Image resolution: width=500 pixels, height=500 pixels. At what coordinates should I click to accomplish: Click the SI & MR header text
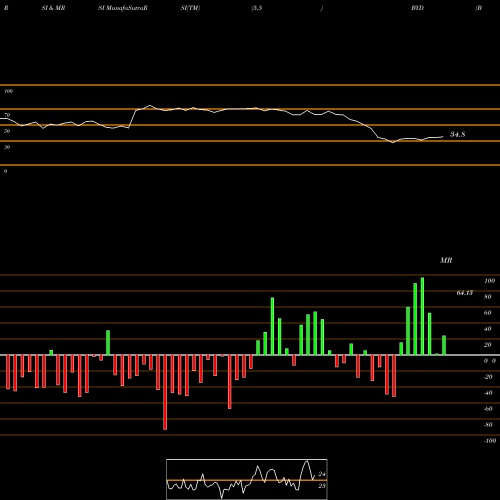click(53, 8)
